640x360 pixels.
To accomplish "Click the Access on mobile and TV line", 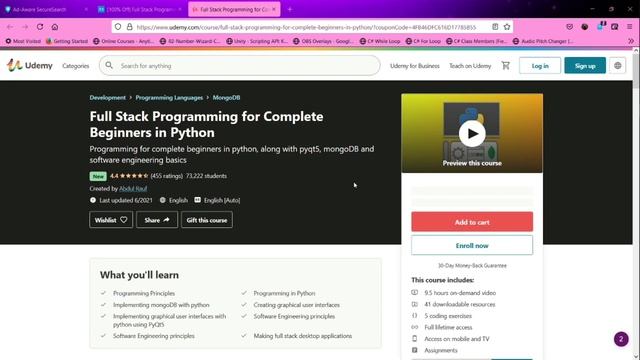I will [457, 338].
